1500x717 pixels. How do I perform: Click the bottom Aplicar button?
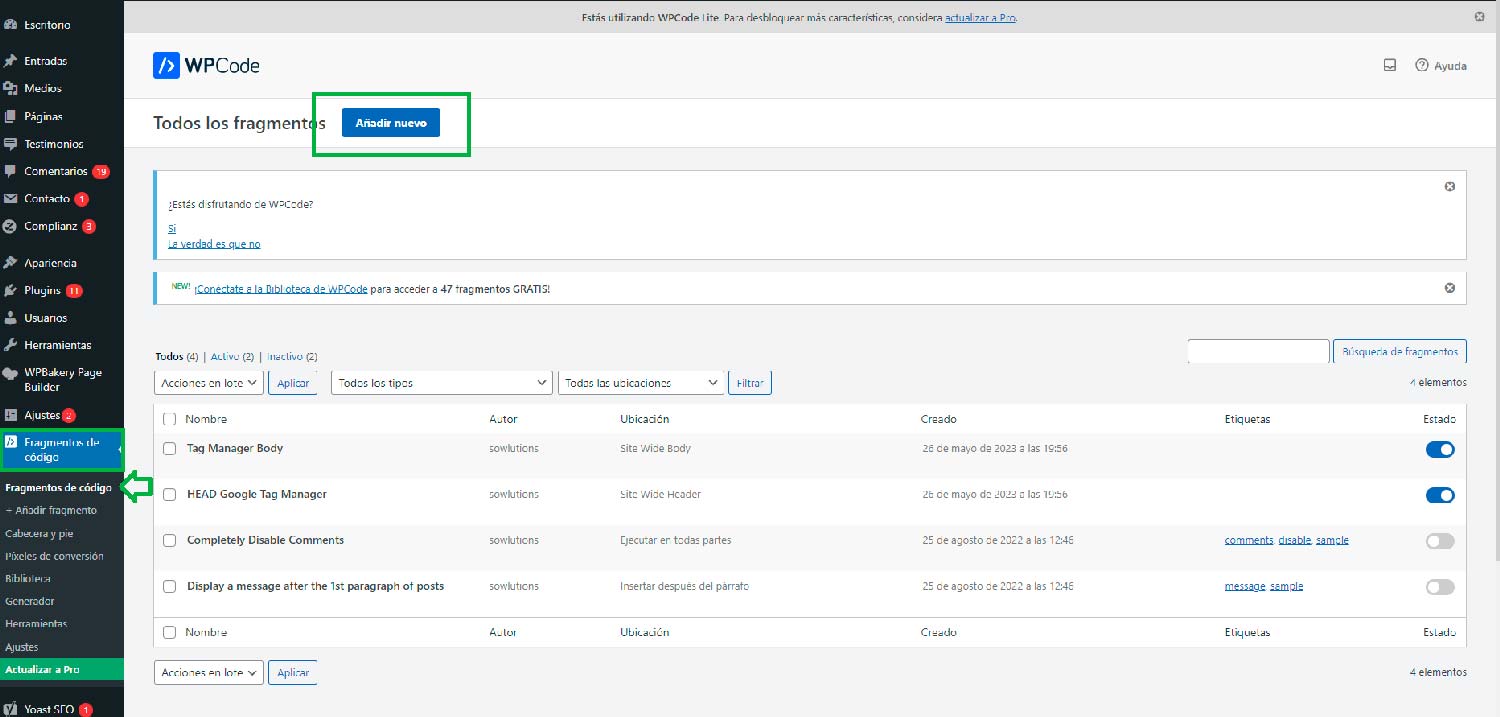click(x=293, y=673)
